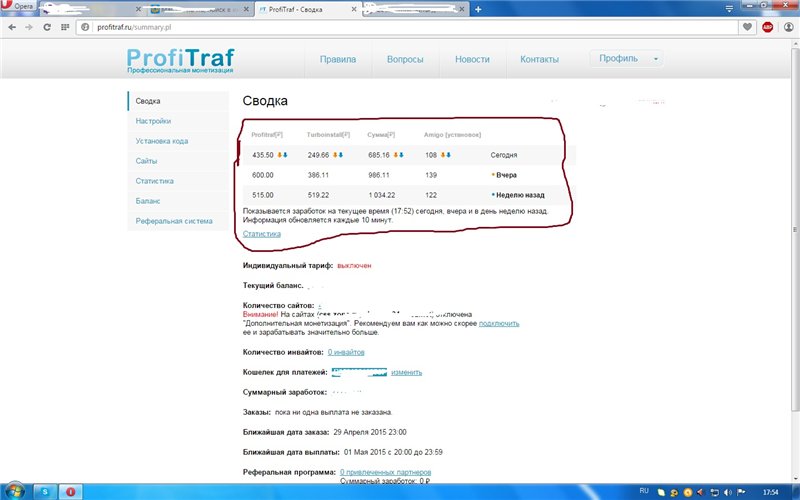This screenshot has width=800, height=500.
Task: Open Реферальная система in the sidebar
Action: pos(178,221)
